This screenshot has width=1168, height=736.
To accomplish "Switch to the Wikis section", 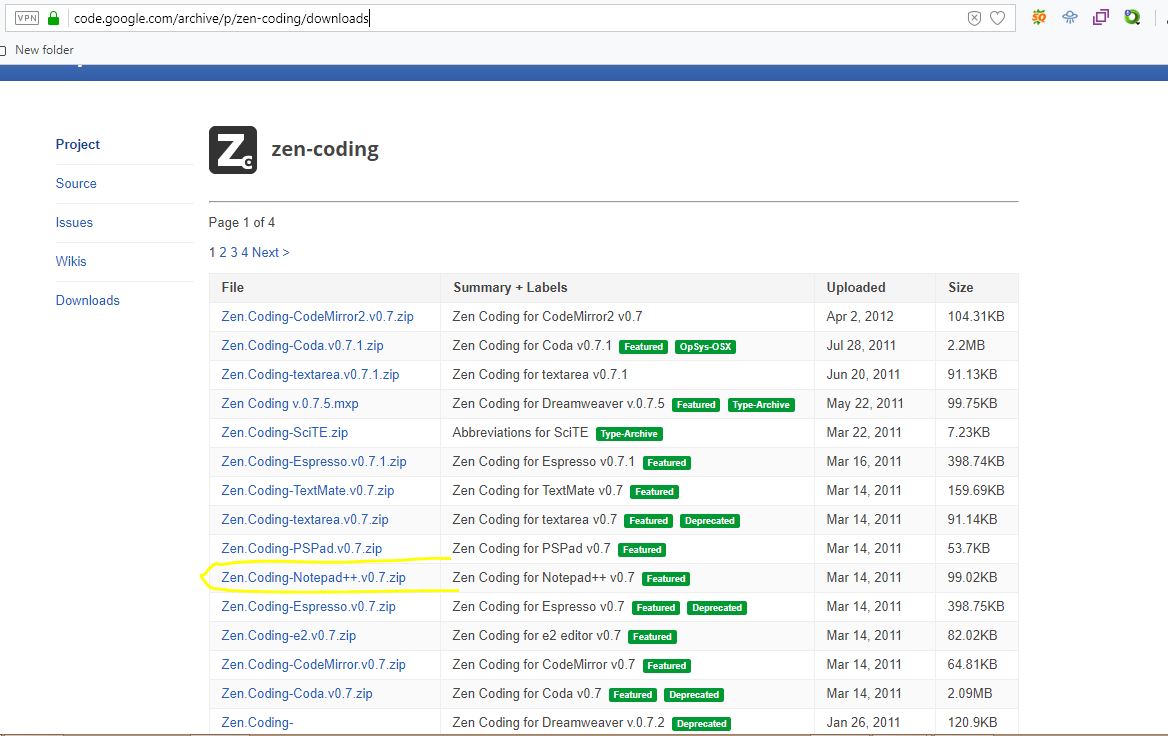I will [70, 261].
